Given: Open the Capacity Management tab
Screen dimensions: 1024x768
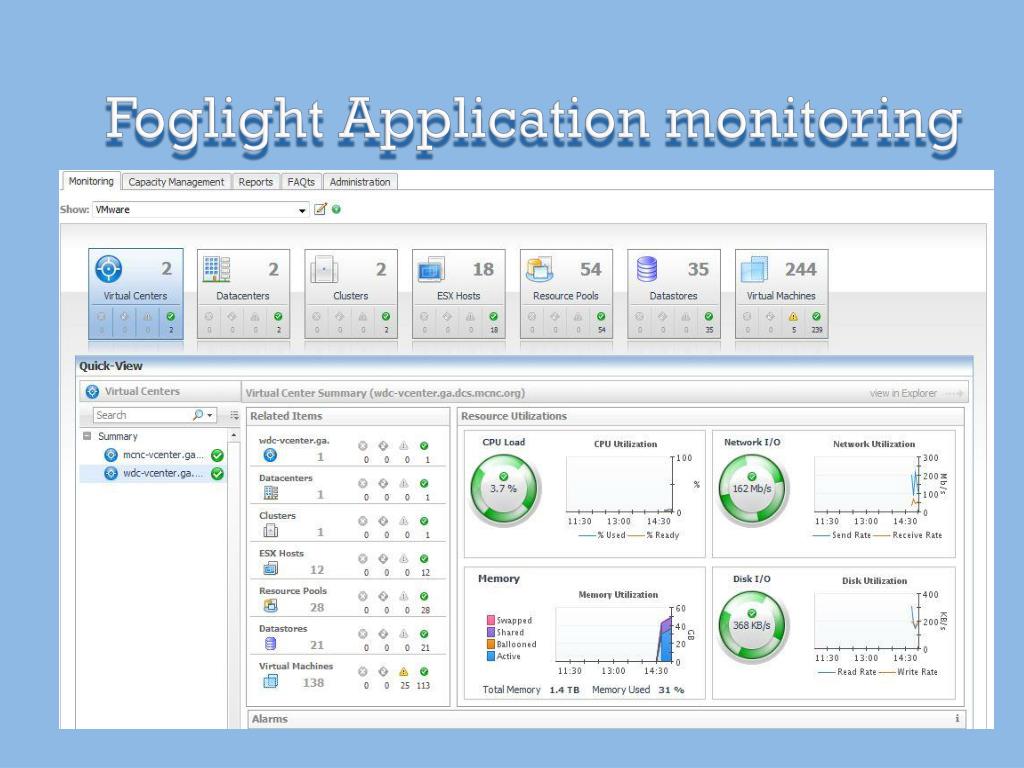Looking at the screenshot, I should pos(176,182).
